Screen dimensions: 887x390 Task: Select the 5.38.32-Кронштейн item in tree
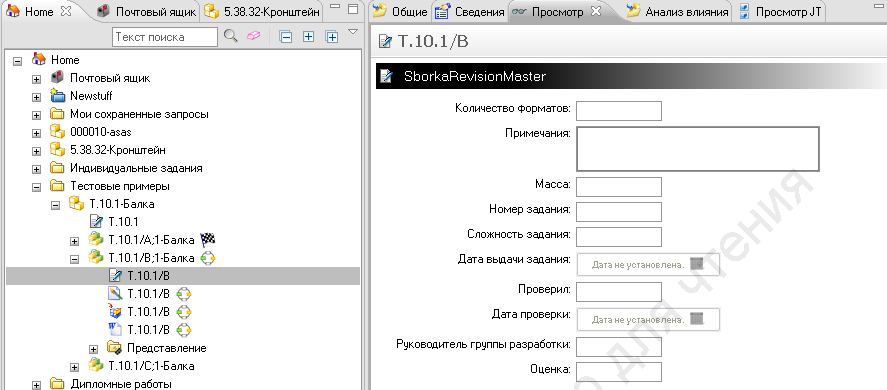pos(118,150)
